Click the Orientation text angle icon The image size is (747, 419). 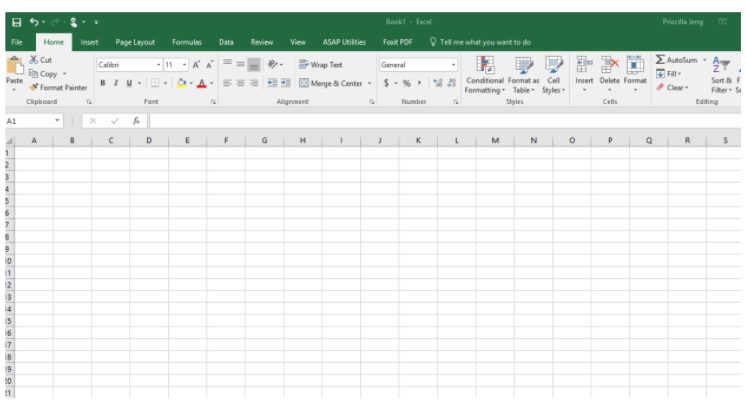(x=273, y=64)
